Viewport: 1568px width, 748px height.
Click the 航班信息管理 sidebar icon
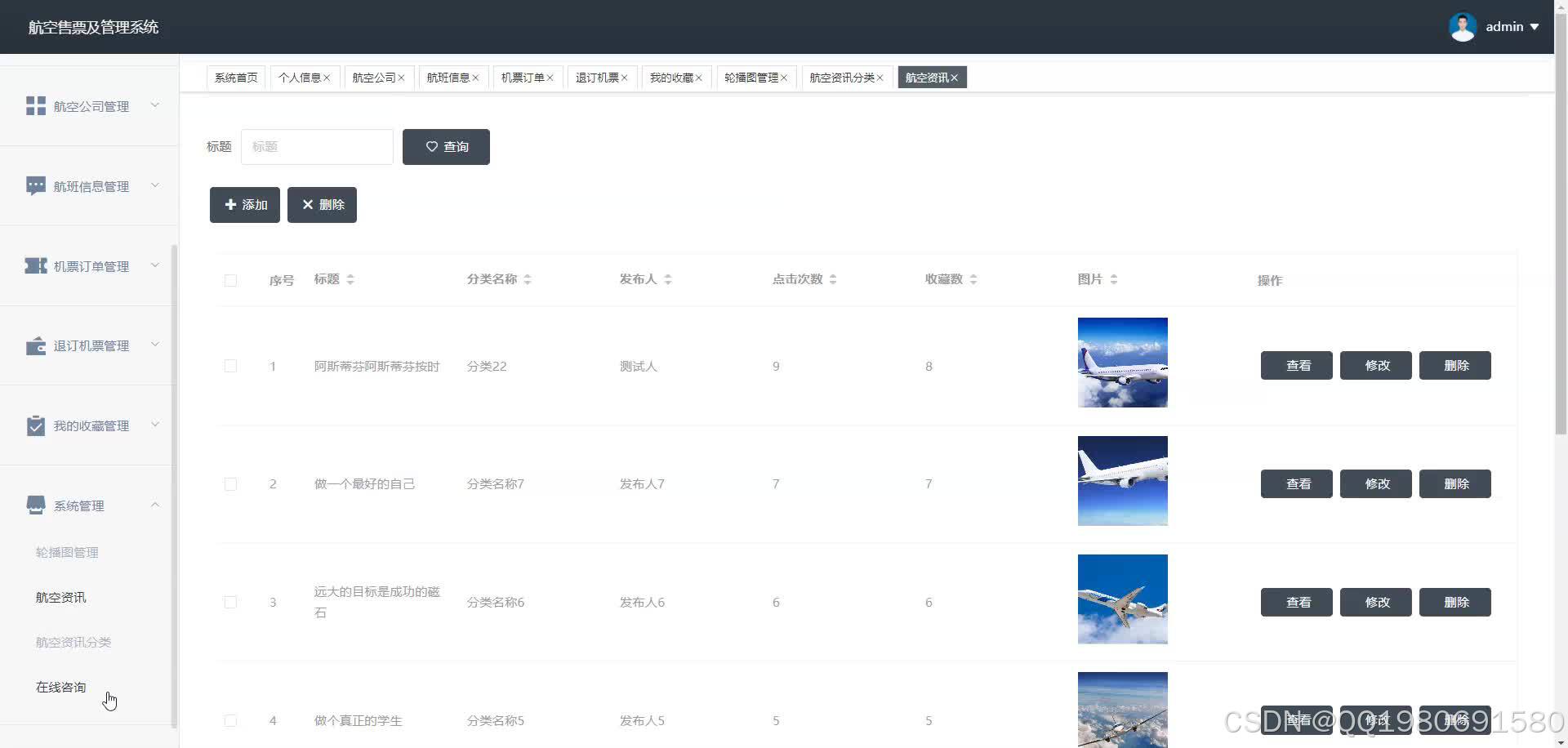click(36, 185)
